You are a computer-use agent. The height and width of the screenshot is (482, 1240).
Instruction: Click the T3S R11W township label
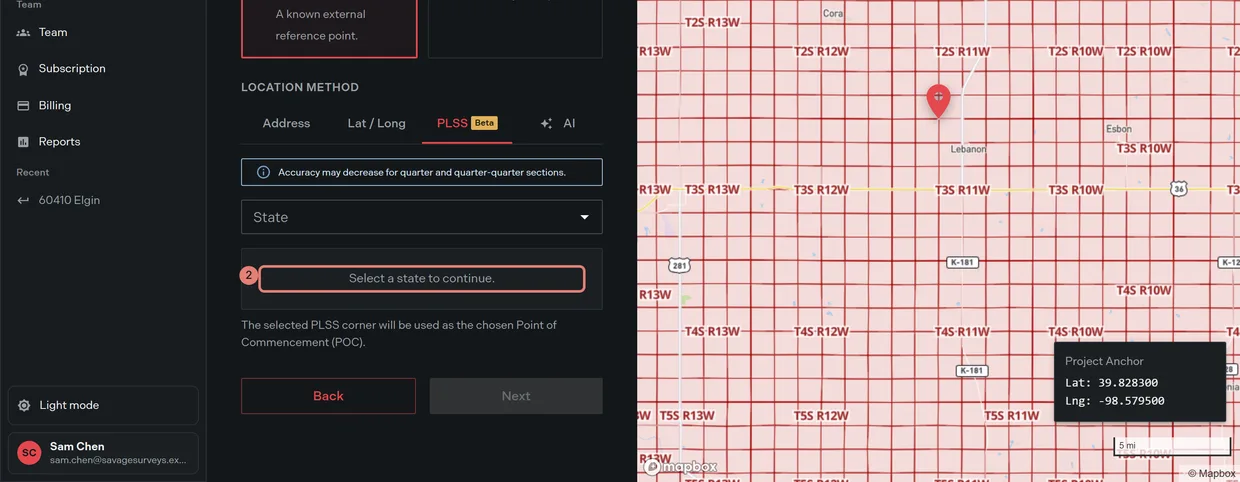pos(962,190)
